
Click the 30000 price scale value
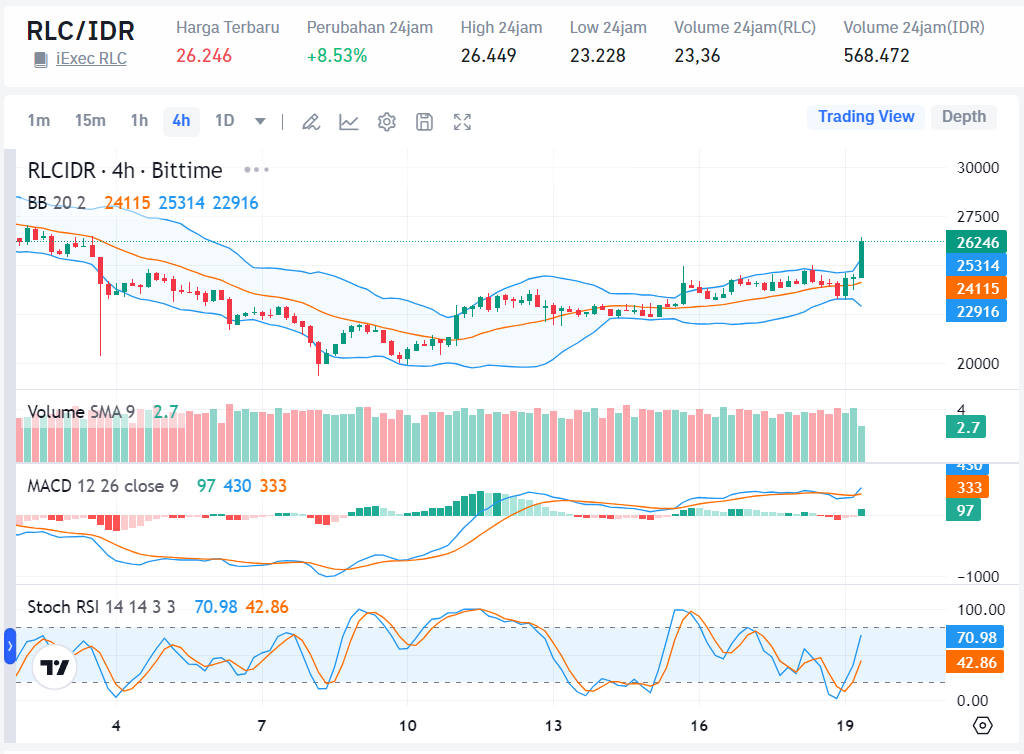coord(978,168)
